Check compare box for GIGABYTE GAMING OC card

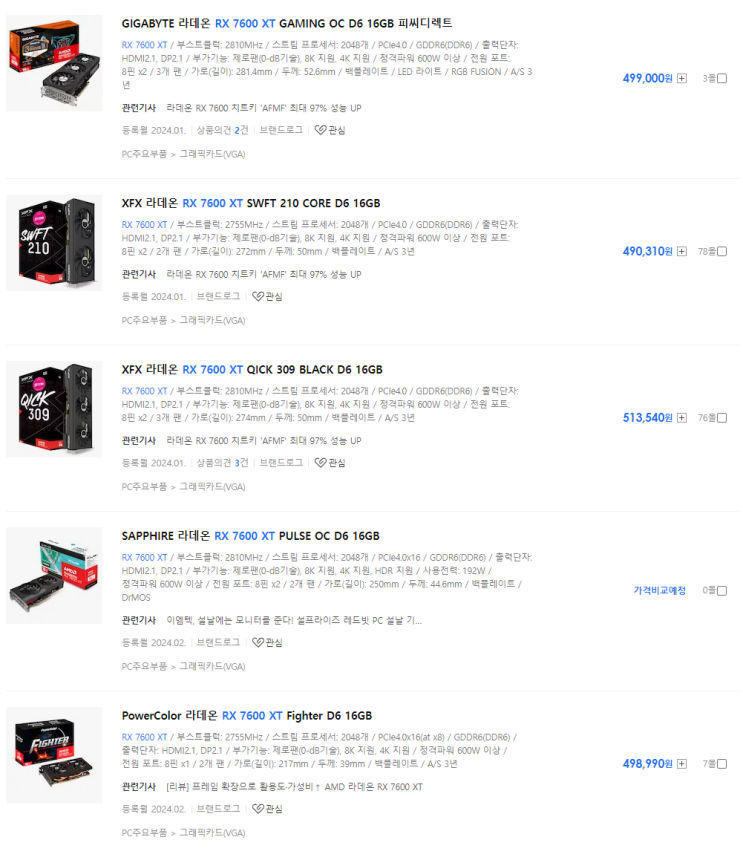722,78
